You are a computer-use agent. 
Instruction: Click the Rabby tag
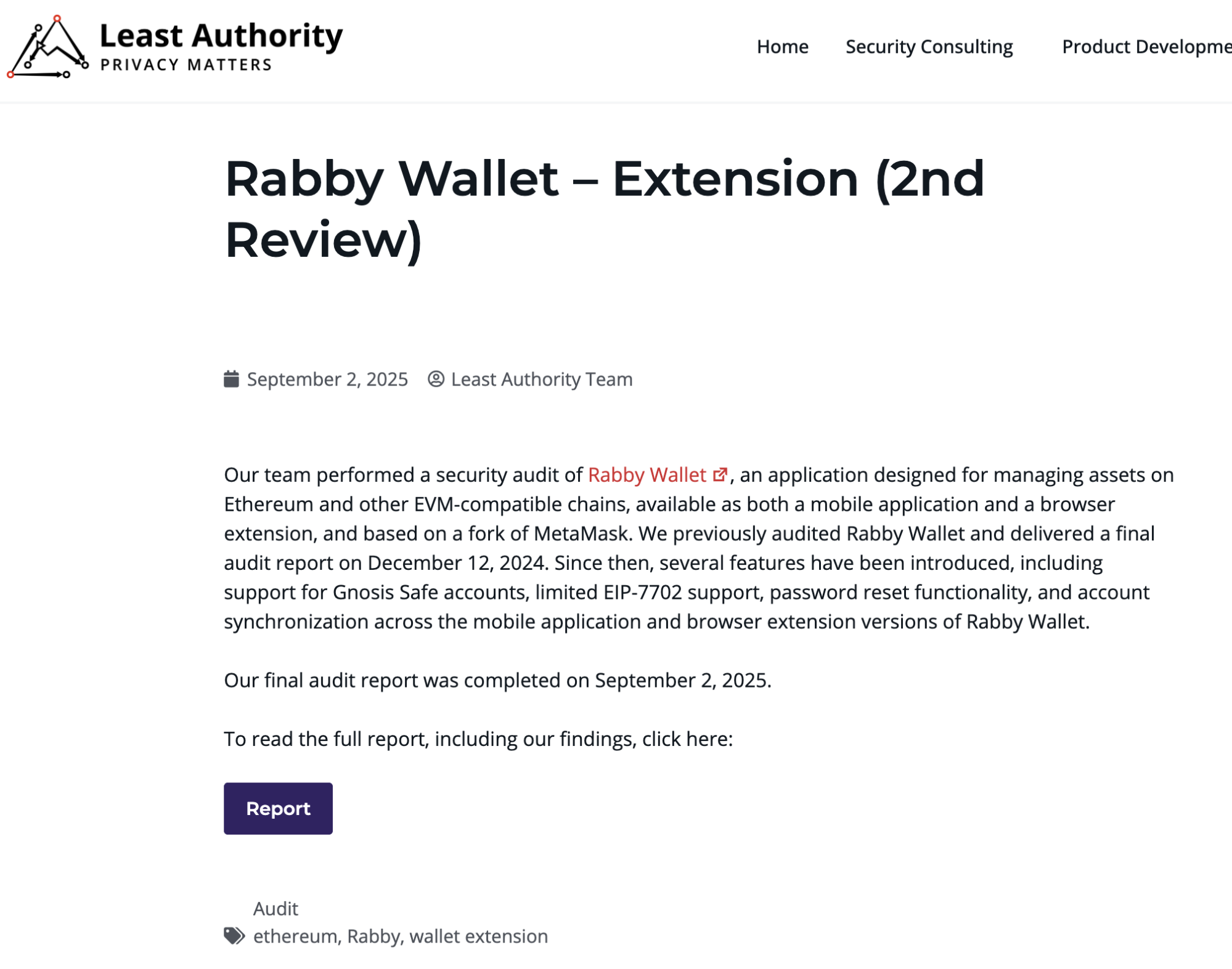(x=372, y=936)
